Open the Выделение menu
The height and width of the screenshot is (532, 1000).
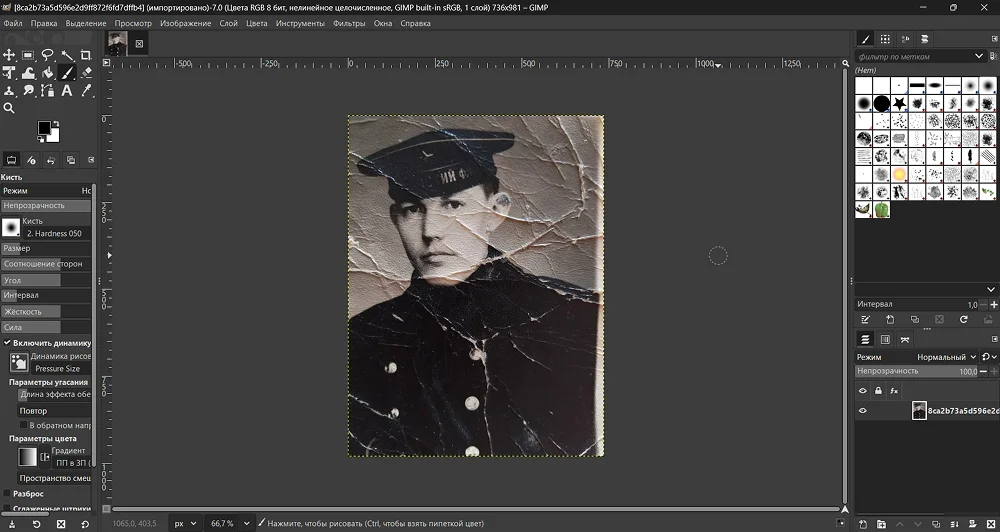click(x=86, y=23)
